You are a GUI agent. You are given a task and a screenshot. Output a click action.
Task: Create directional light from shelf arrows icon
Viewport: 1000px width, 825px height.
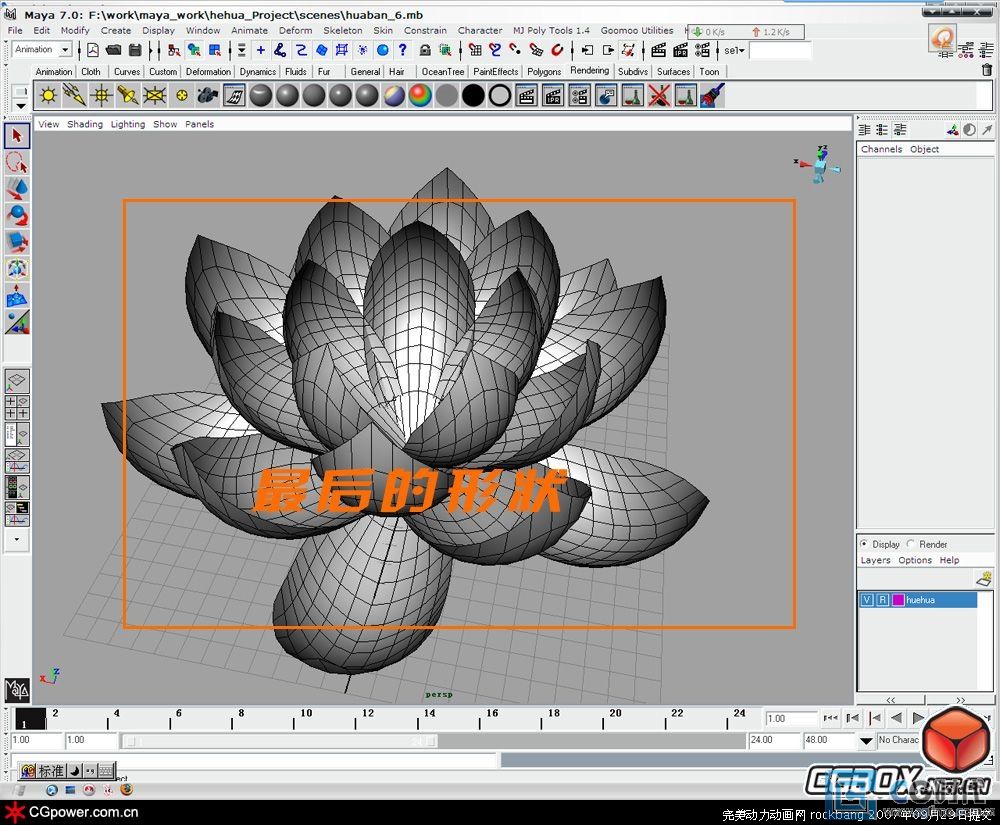(x=75, y=96)
